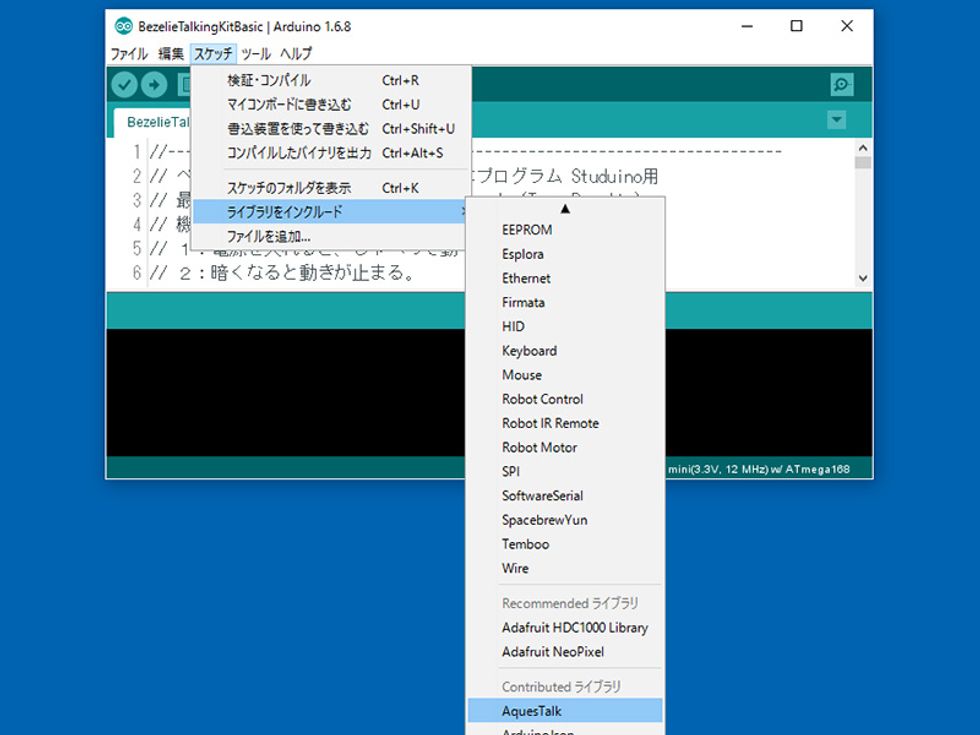Include the AquesTalk library

[x=531, y=711]
